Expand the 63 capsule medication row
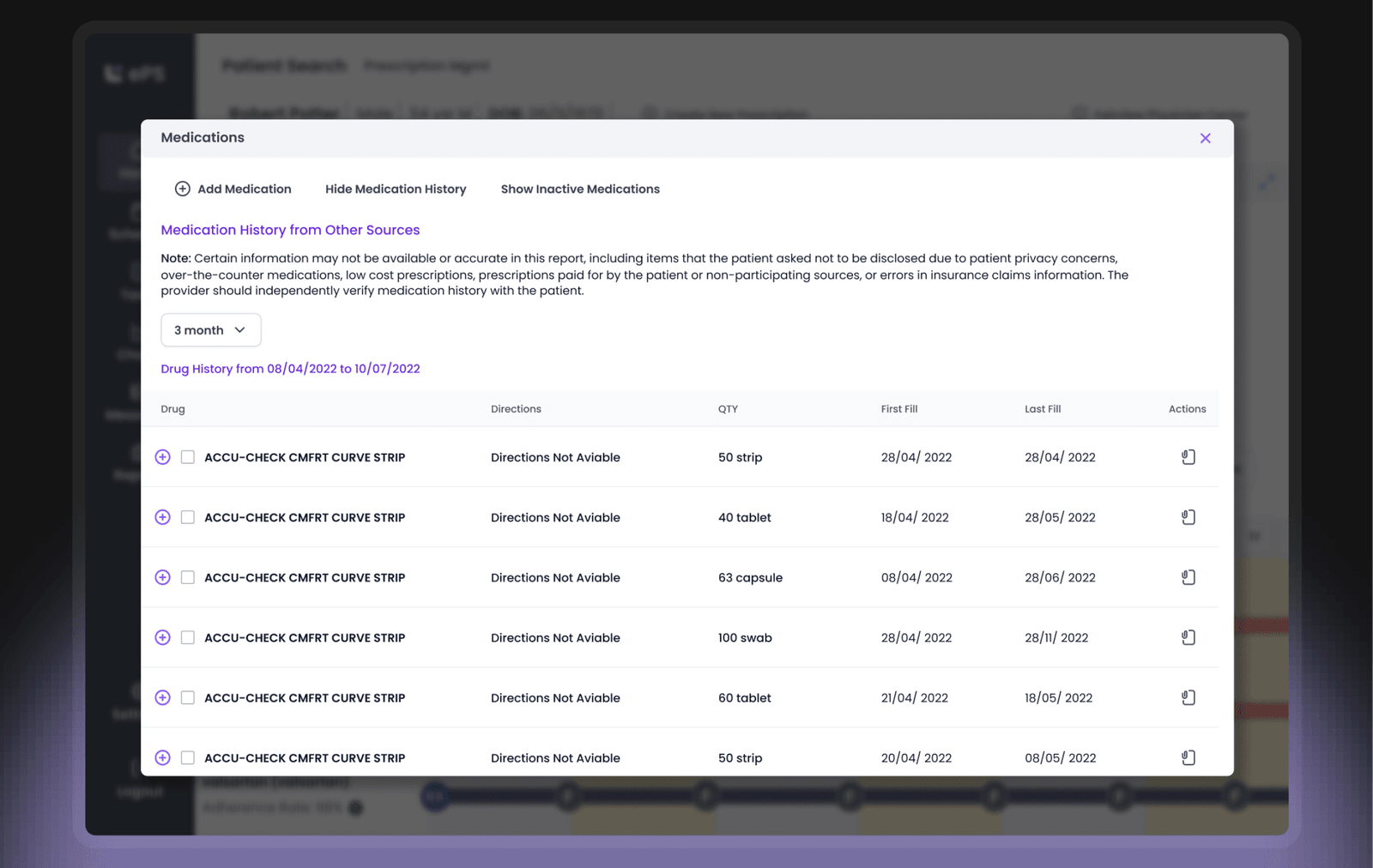1373x868 pixels. [x=162, y=577]
